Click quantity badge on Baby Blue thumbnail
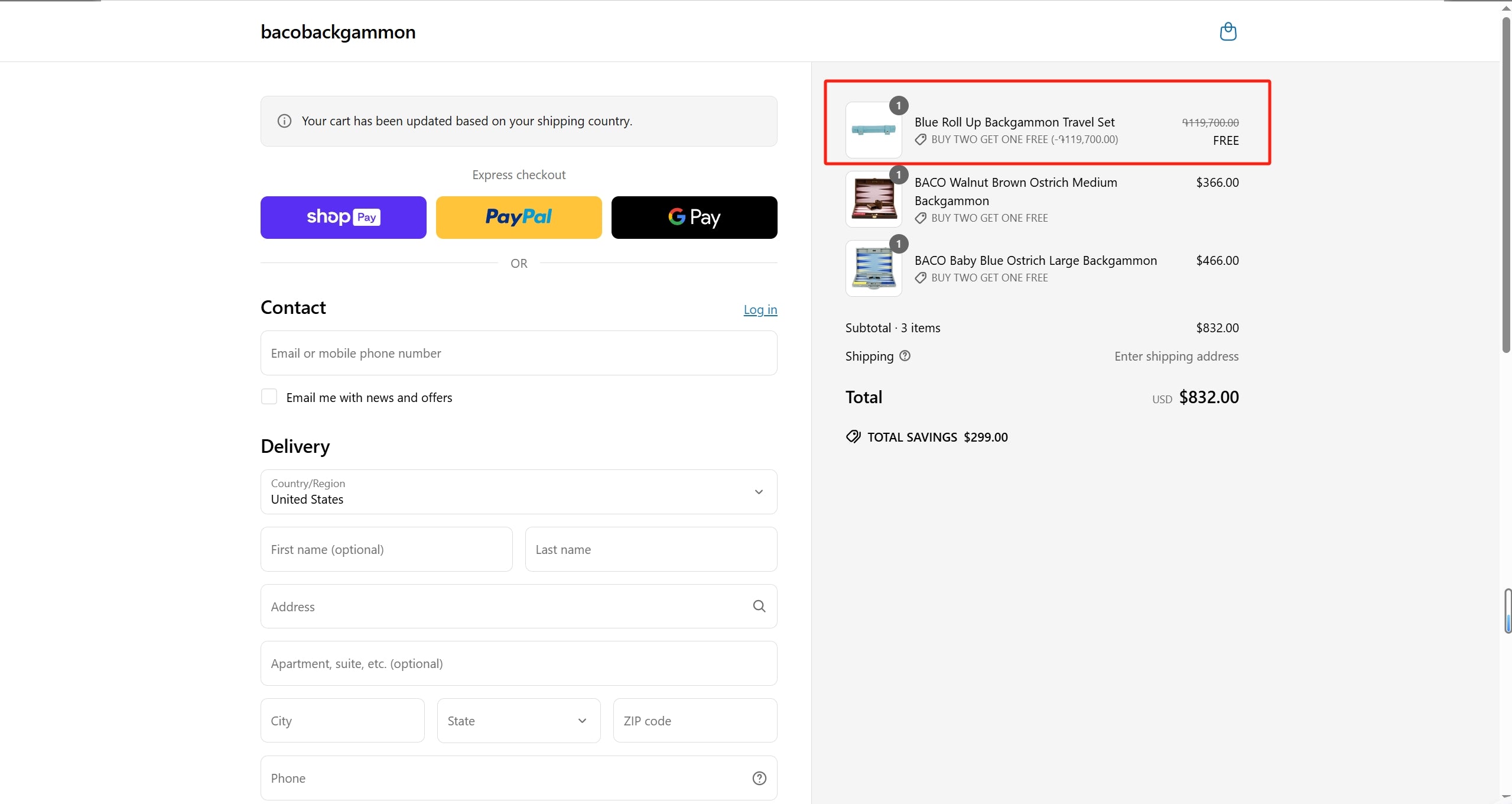The height and width of the screenshot is (804, 1512). pos(899,244)
